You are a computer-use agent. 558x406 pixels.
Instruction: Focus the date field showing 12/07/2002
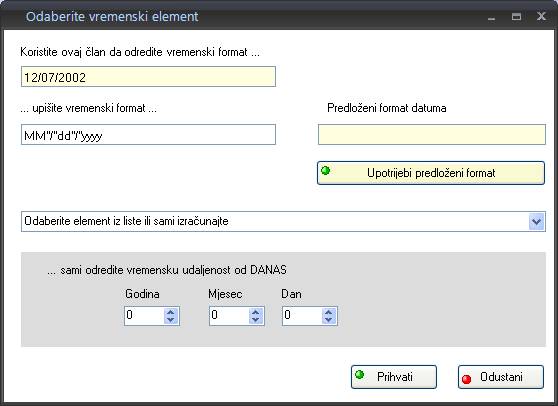pos(148,77)
